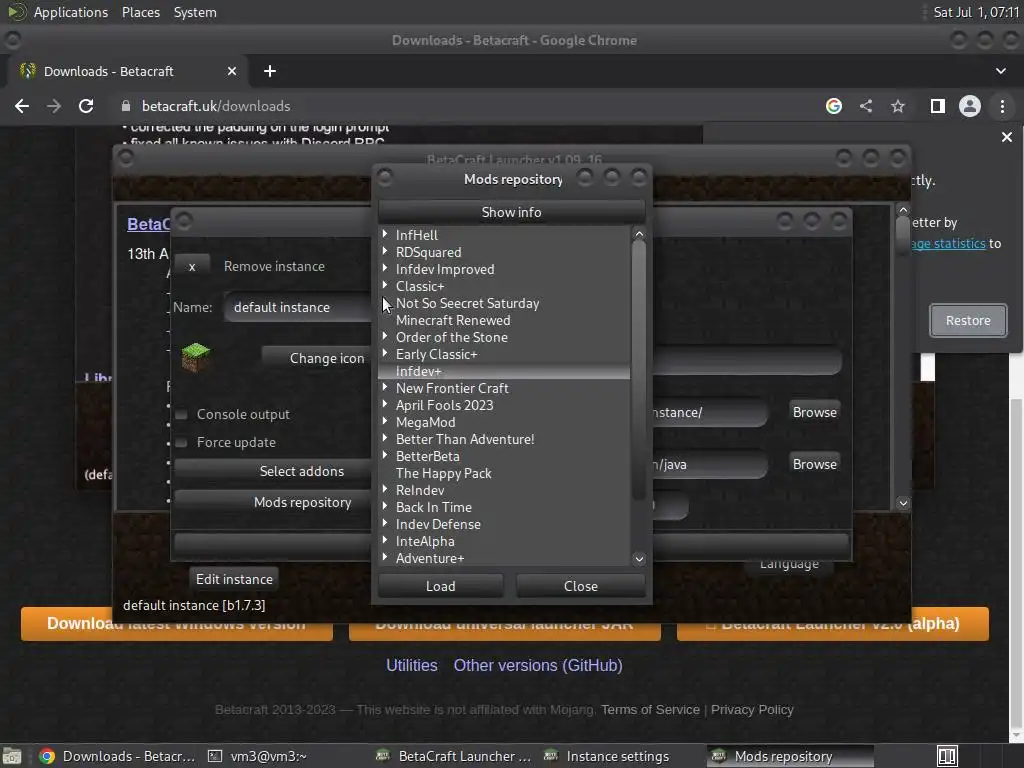Image resolution: width=1024 pixels, height=768 pixels.
Task: Click the instance Name input field
Action: (x=298, y=307)
